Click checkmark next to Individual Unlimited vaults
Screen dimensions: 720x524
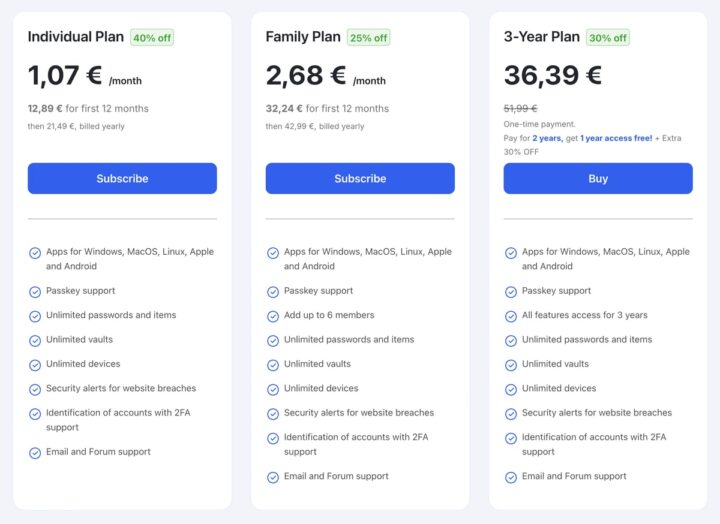(35, 340)
